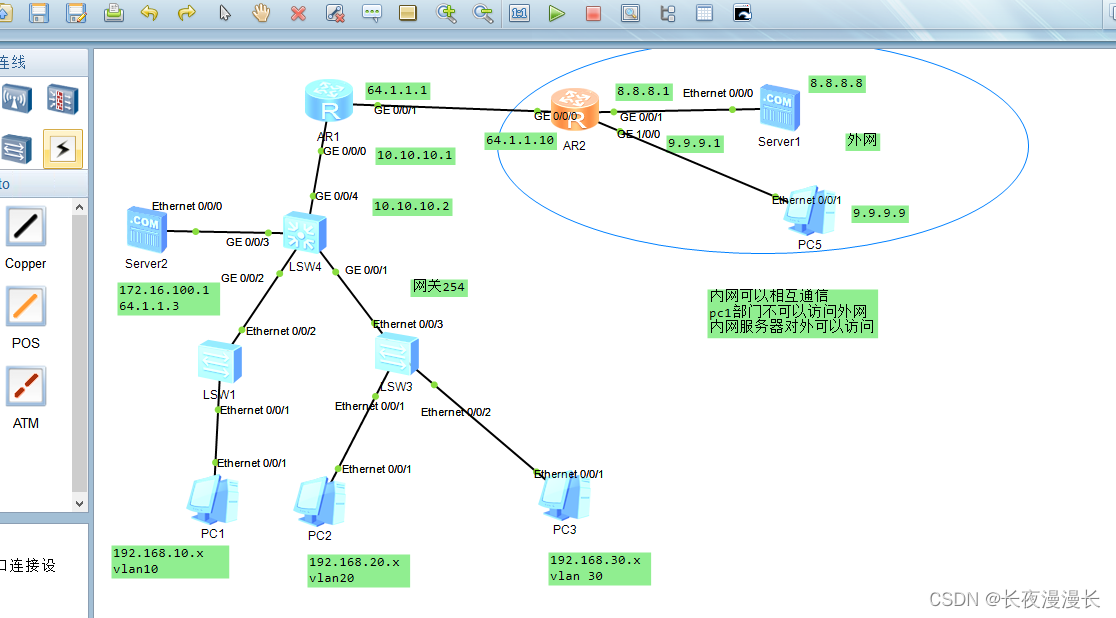Select the POS cable tool
The height and width of the screenshot is (618, 1116).
pyautogui.click(x=25, y=308)
